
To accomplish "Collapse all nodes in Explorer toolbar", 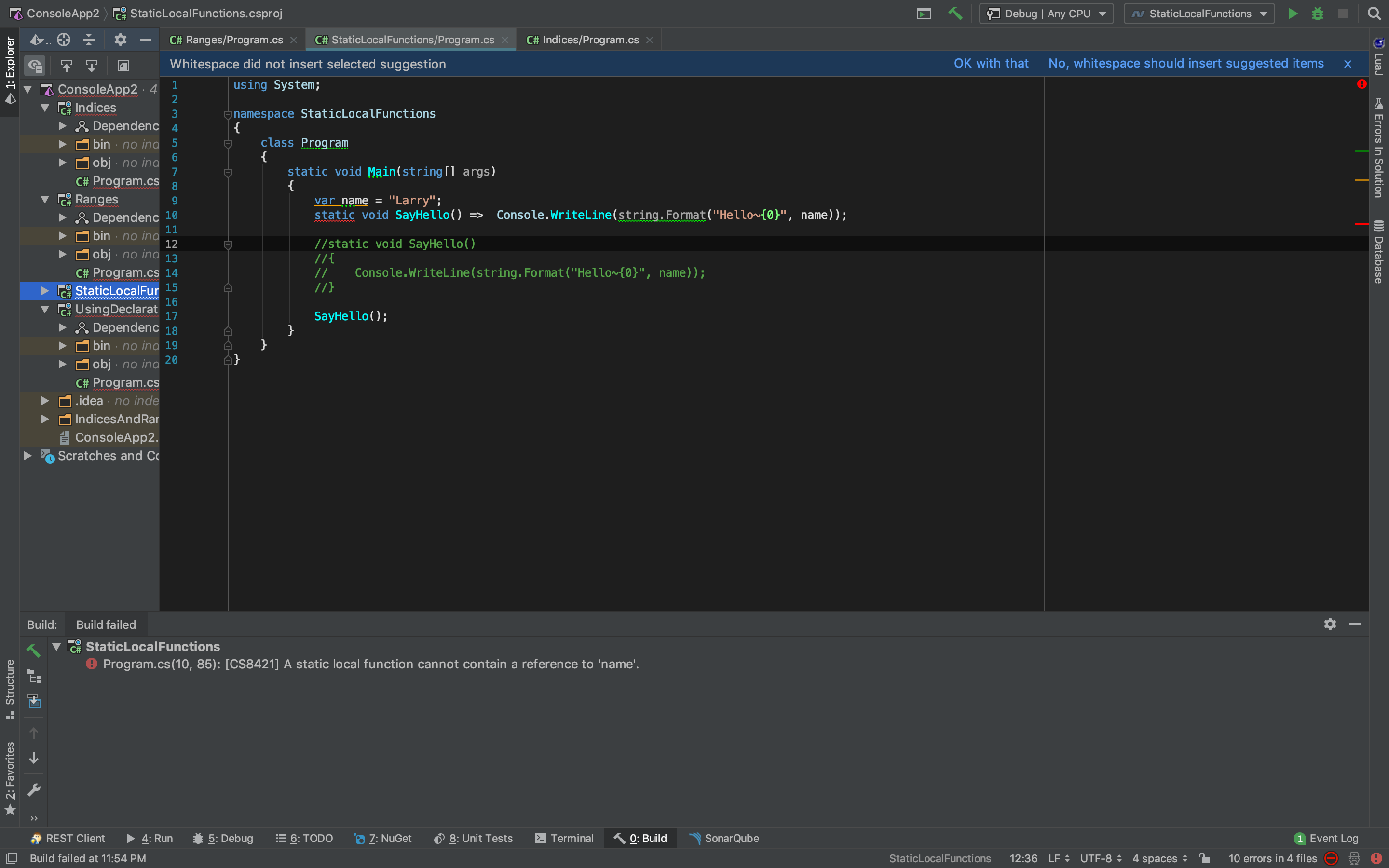I will [88, 40].
